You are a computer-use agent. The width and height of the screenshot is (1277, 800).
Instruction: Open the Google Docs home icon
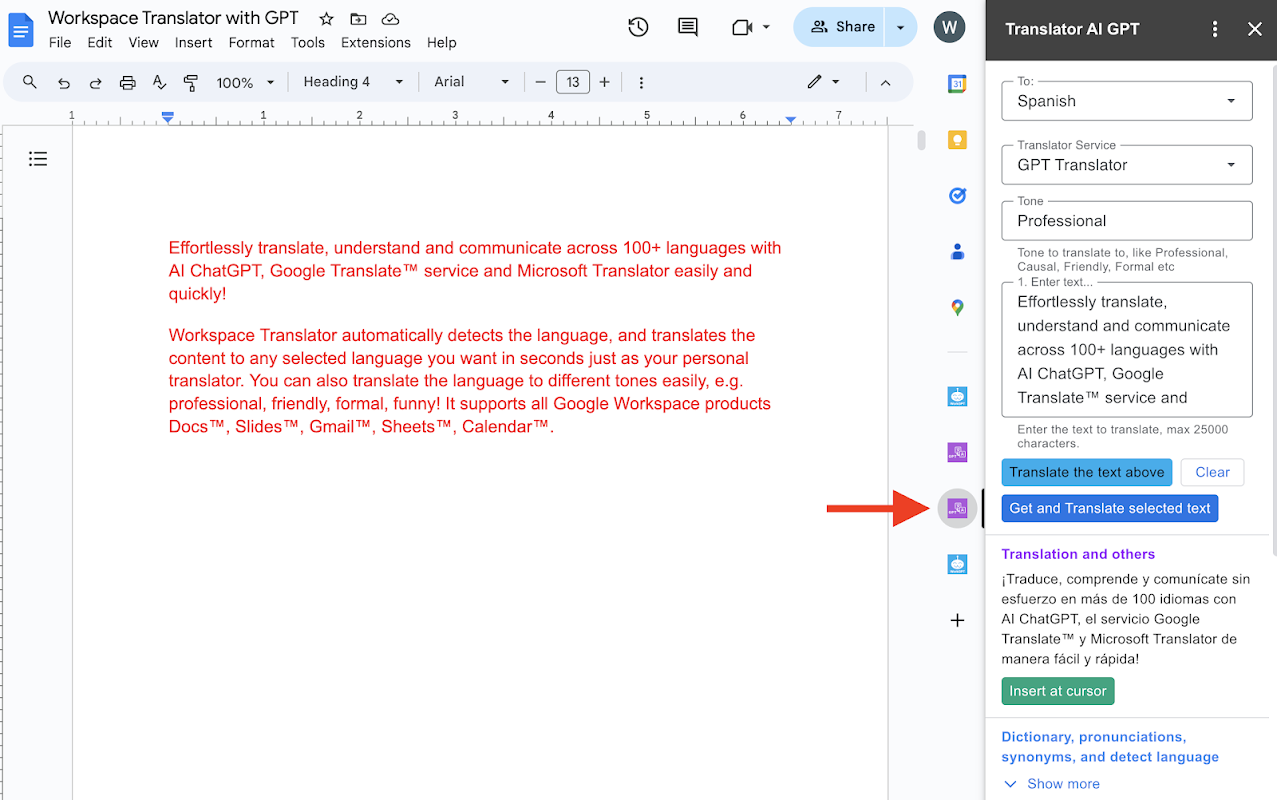pos(21,30)
